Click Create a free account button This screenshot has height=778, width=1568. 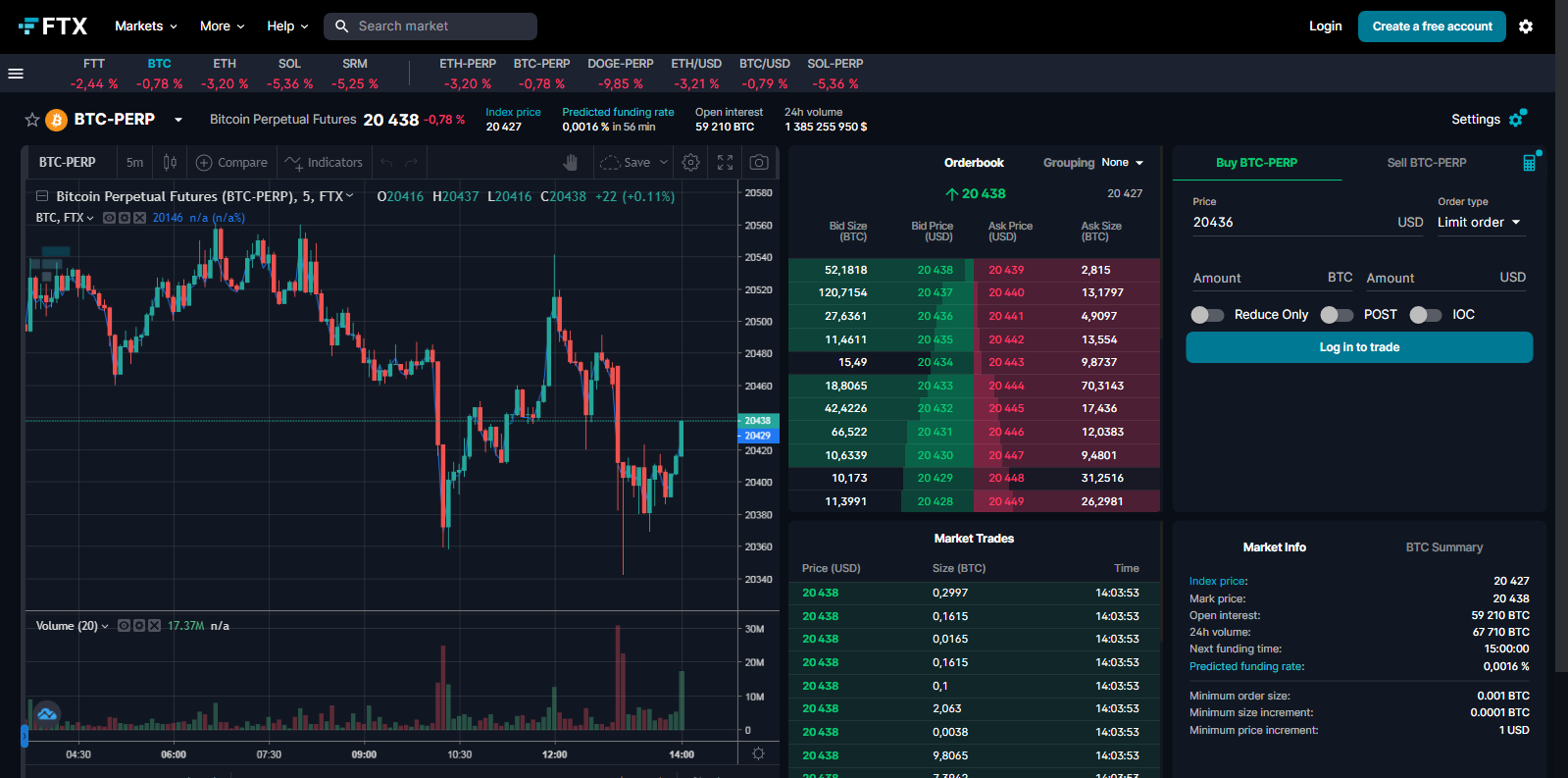[1433, 26]
